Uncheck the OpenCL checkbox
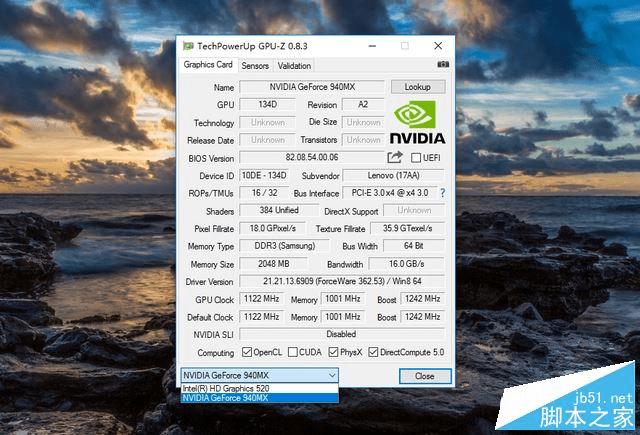 (x=247, y=352)
